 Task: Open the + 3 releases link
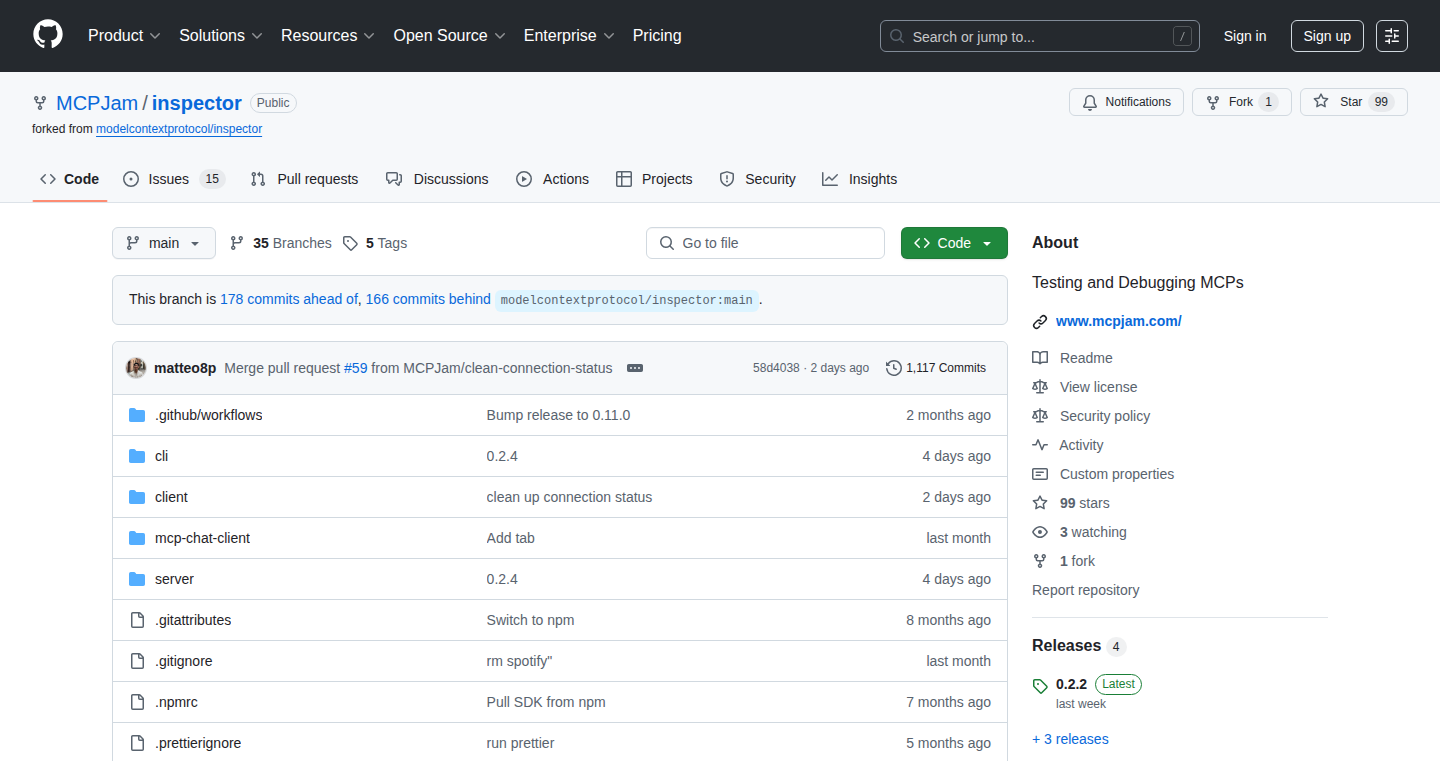1070,739
